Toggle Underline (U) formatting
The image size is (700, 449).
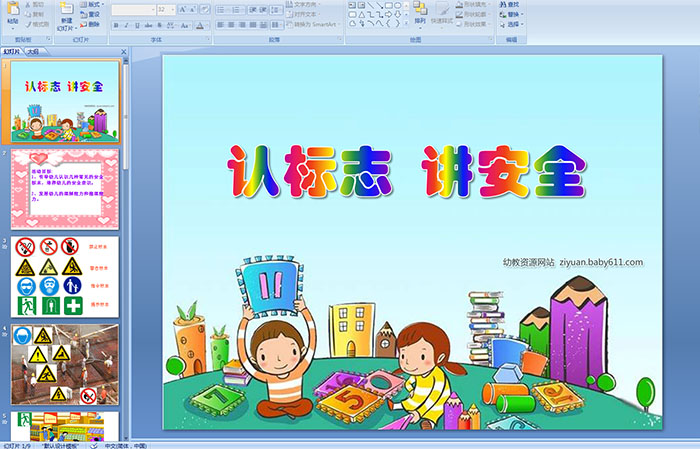[x=137, y=25]
